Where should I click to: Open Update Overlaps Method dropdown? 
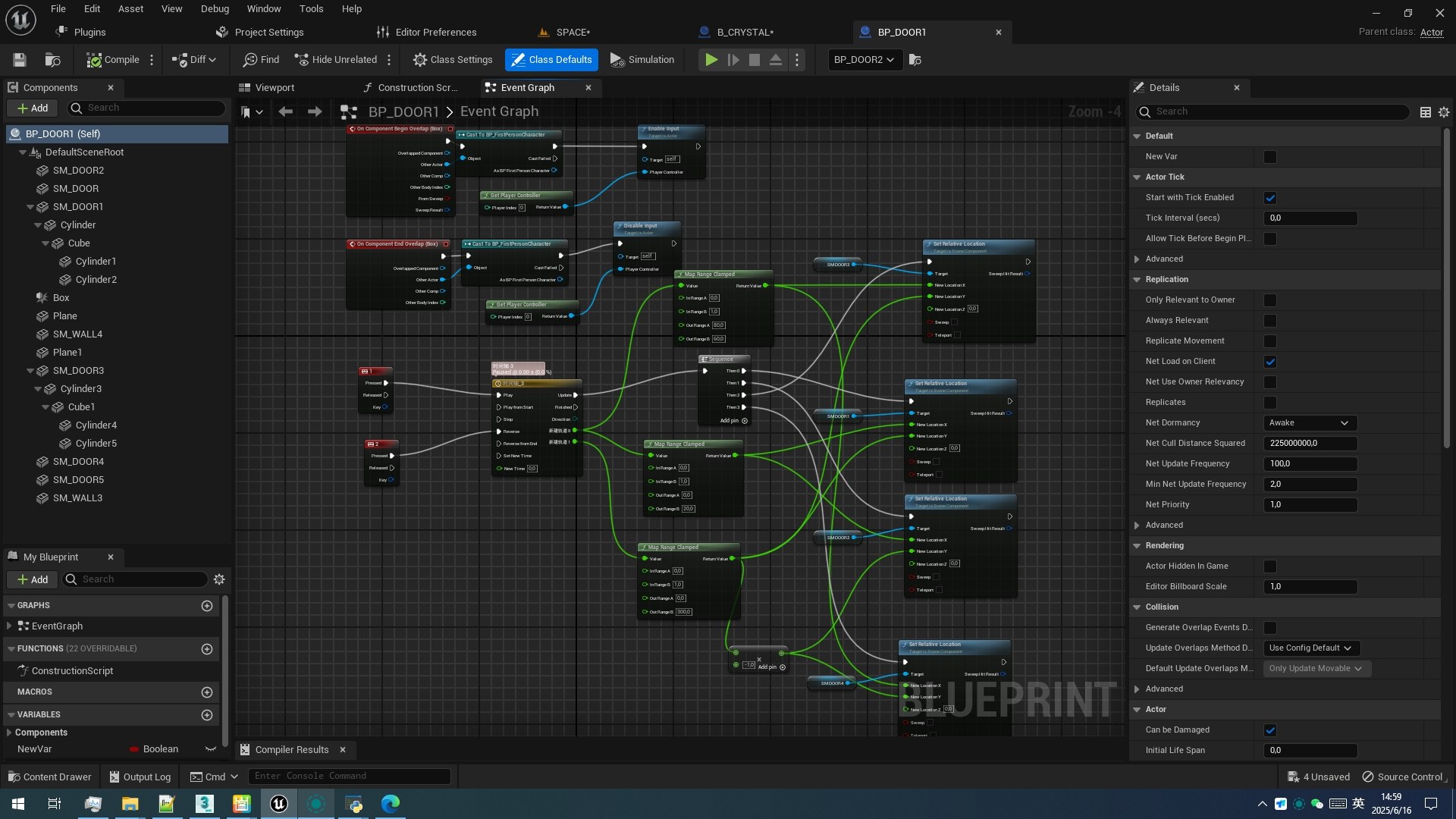tap(1311, 648)
